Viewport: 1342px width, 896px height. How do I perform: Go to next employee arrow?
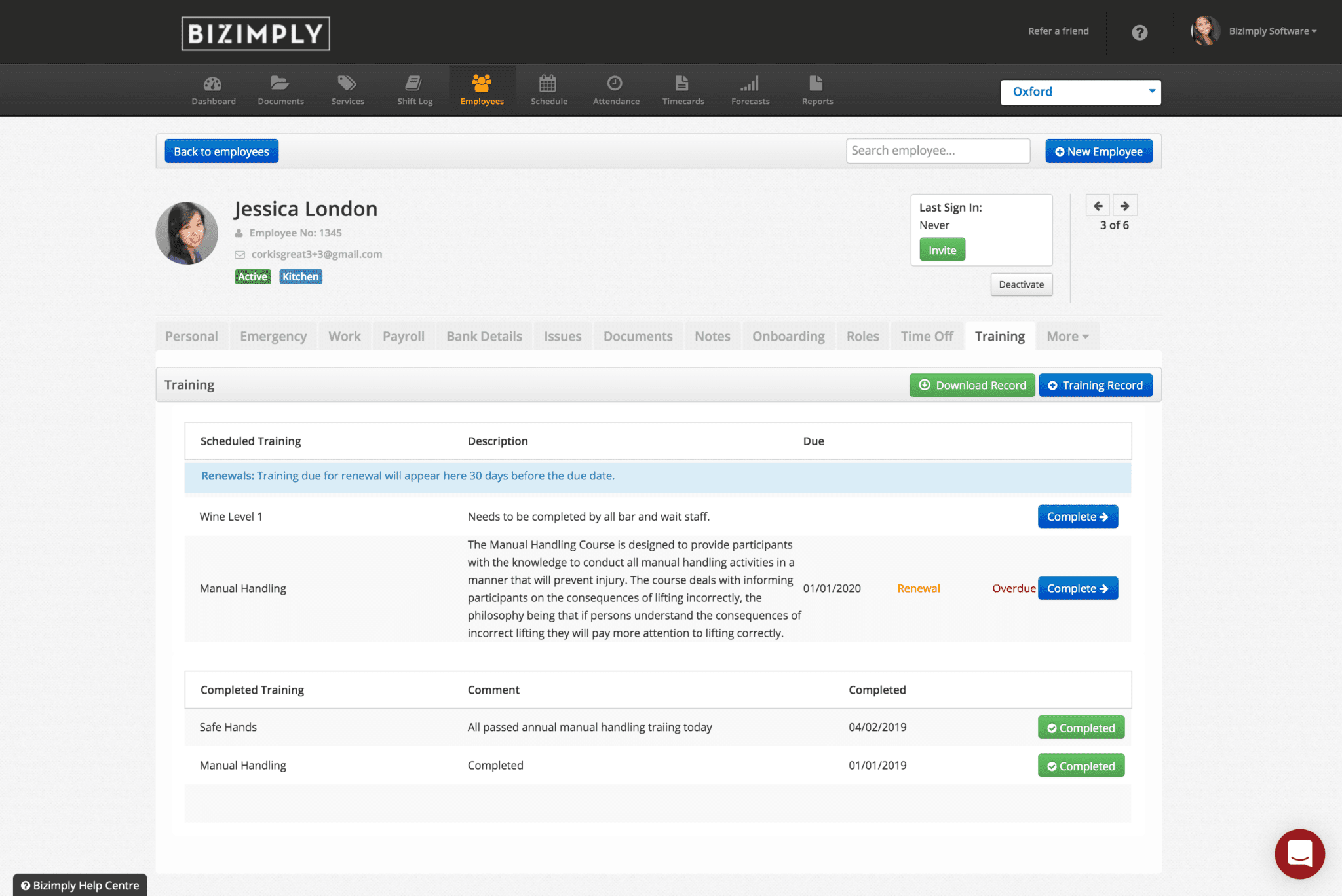coord(1125,206)
